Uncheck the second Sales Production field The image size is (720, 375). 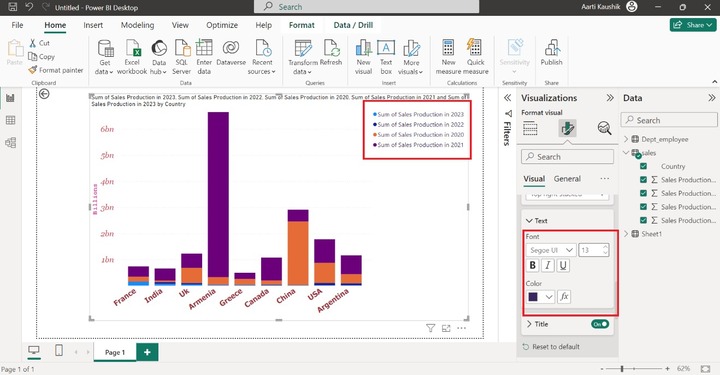pyautogui.click(x=643, y=193)
